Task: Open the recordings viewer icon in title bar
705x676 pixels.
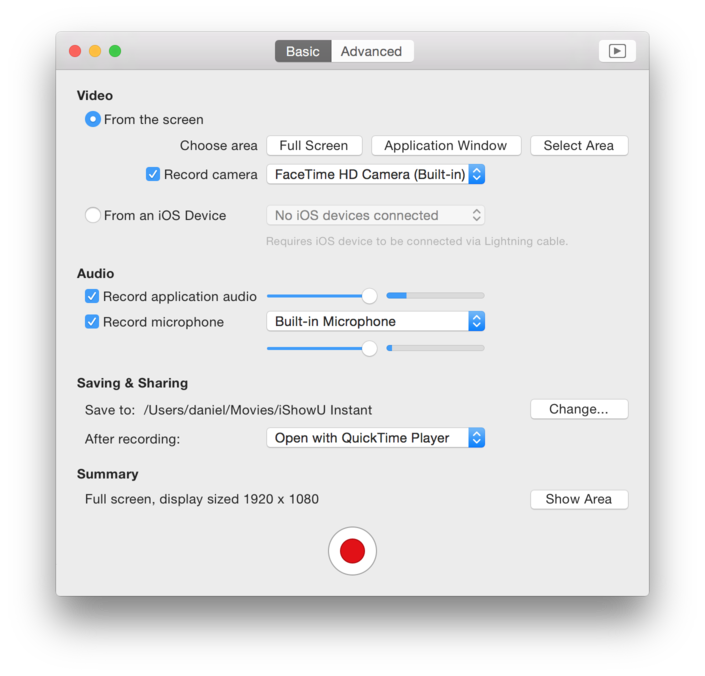Action: coord(617,51)
